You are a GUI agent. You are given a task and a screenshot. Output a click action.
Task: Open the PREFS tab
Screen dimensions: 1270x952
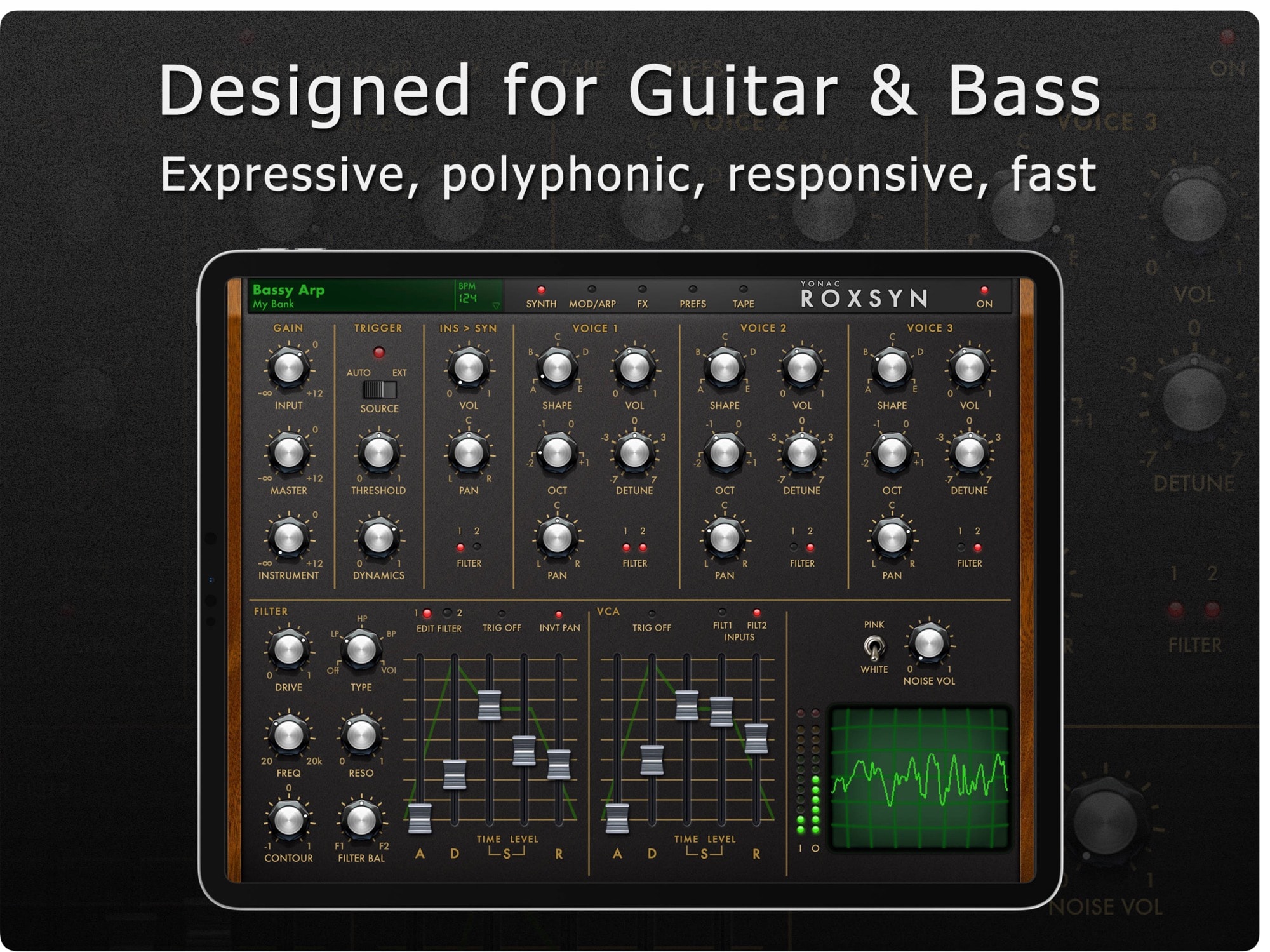click(x=692, y=297)
